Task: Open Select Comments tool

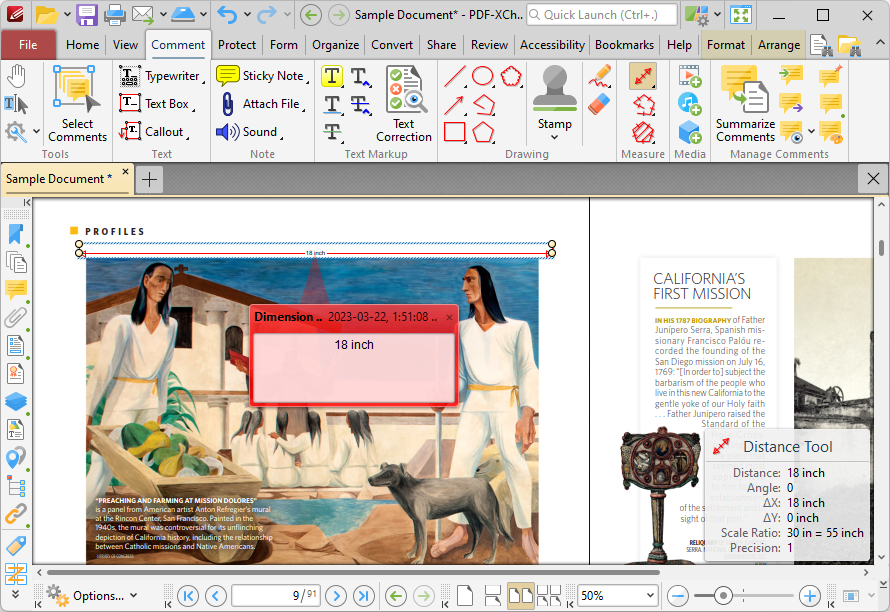Action: 77,103
